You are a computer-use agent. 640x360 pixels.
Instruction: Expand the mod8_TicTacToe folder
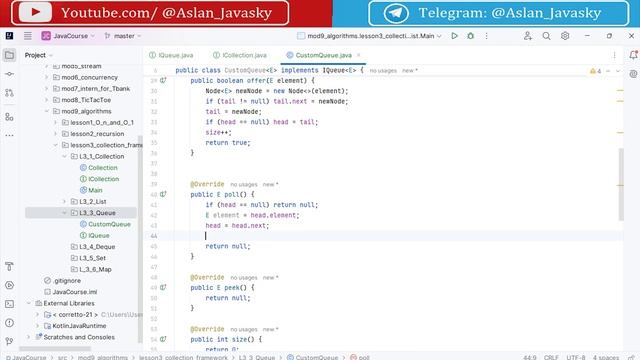pos(47,100)
